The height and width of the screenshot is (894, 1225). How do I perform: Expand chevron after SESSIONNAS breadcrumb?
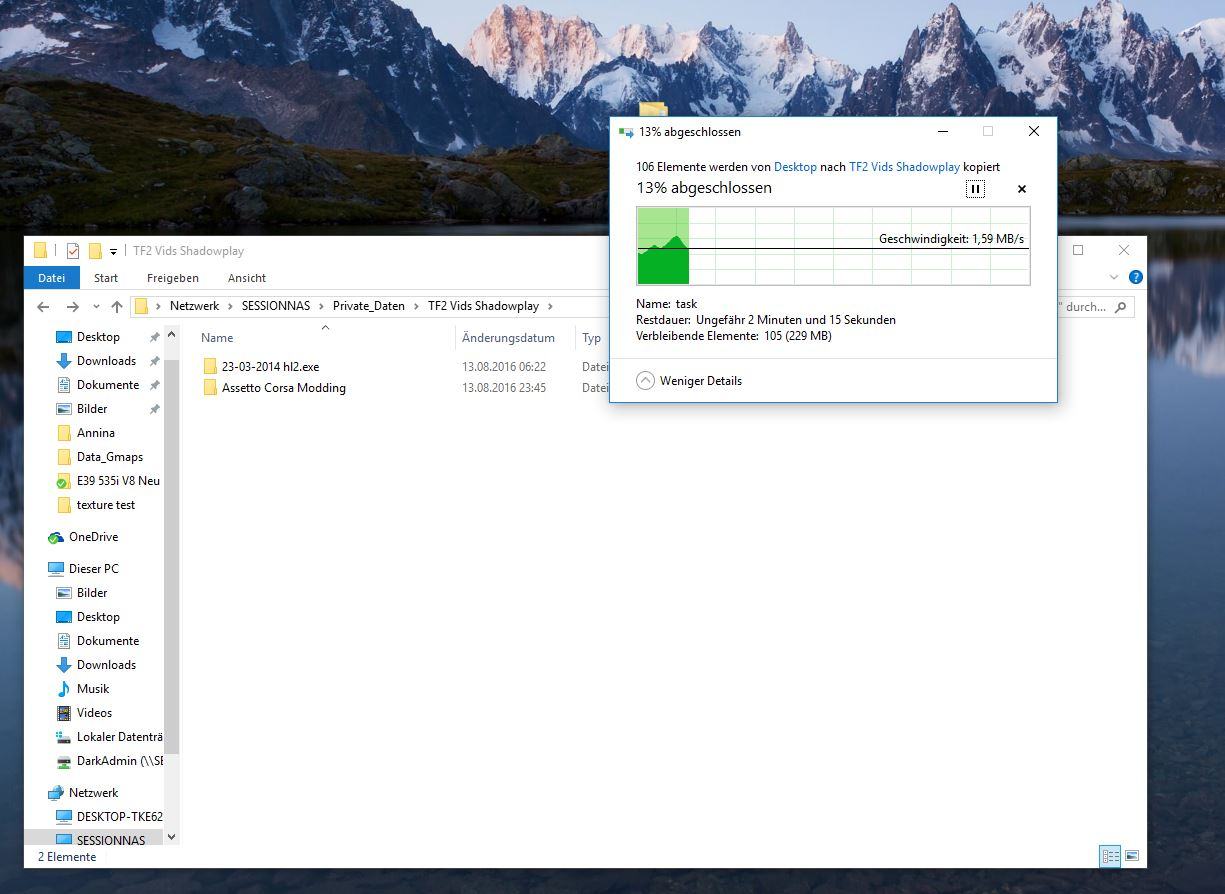point(321,306)
